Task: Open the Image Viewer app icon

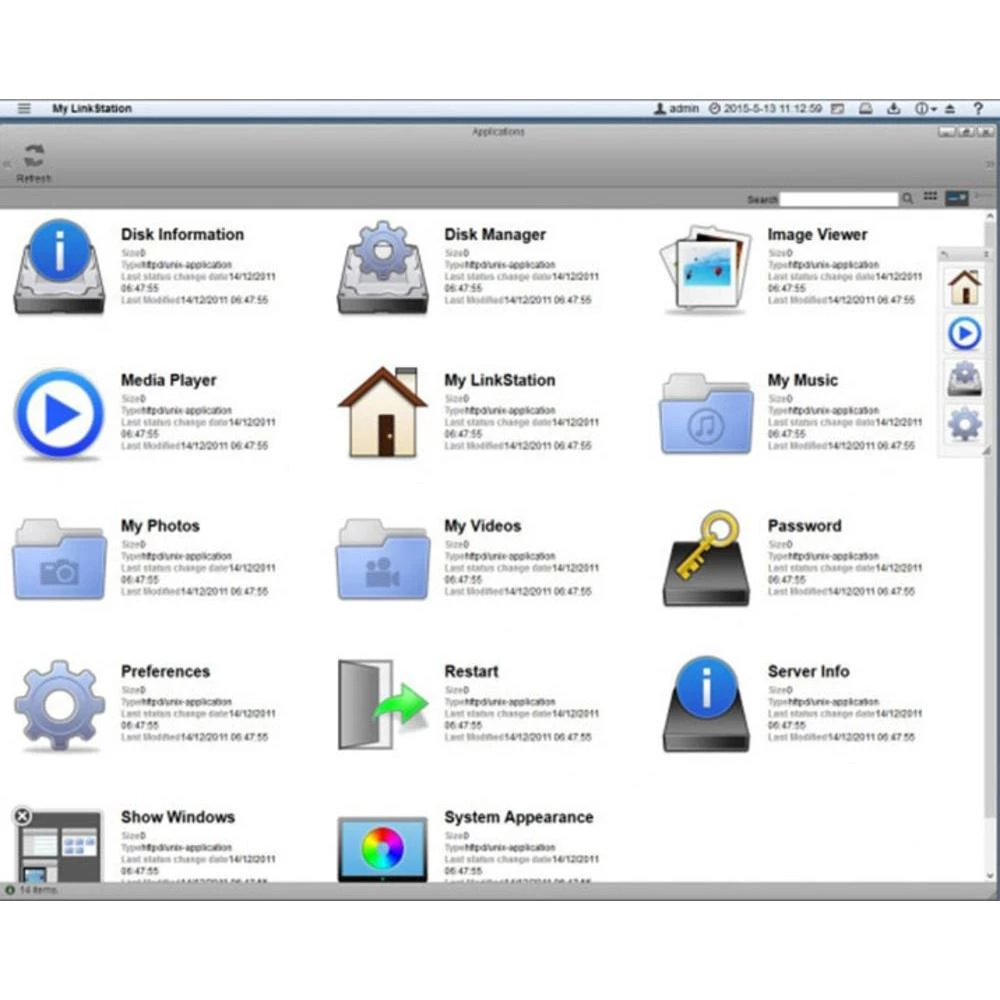Action: coord(705,267)
